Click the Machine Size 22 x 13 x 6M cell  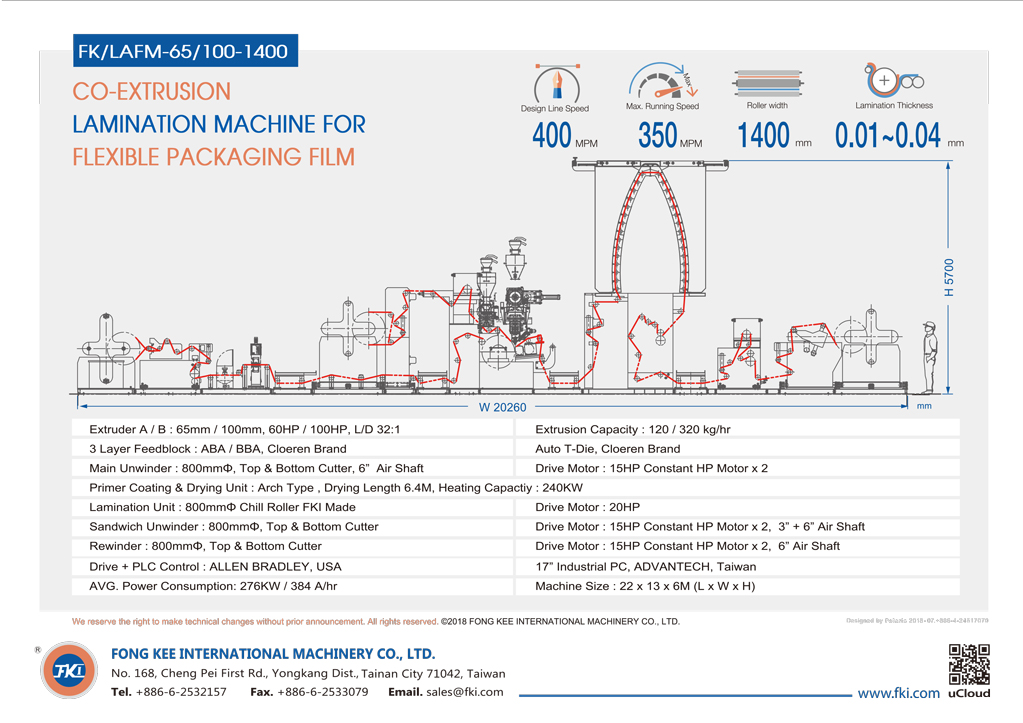(x=737, y=586)
